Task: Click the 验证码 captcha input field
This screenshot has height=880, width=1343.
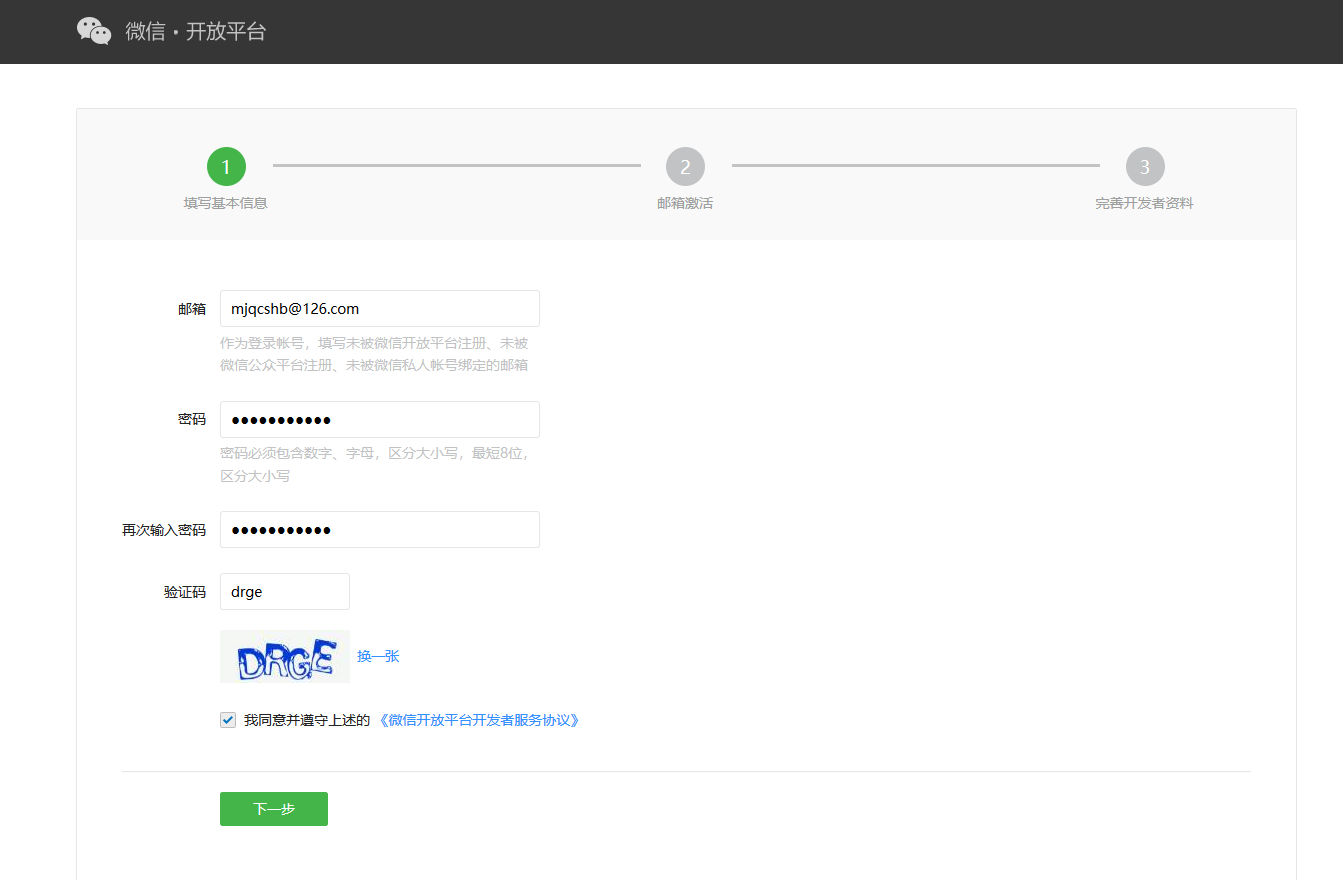Action: (285, 592)
